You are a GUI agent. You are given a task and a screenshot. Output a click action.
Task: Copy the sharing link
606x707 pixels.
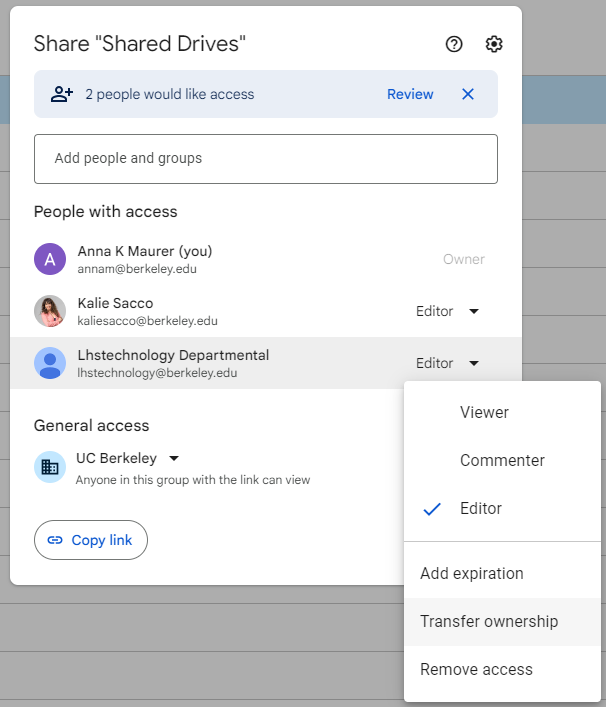tap(91, 540)
